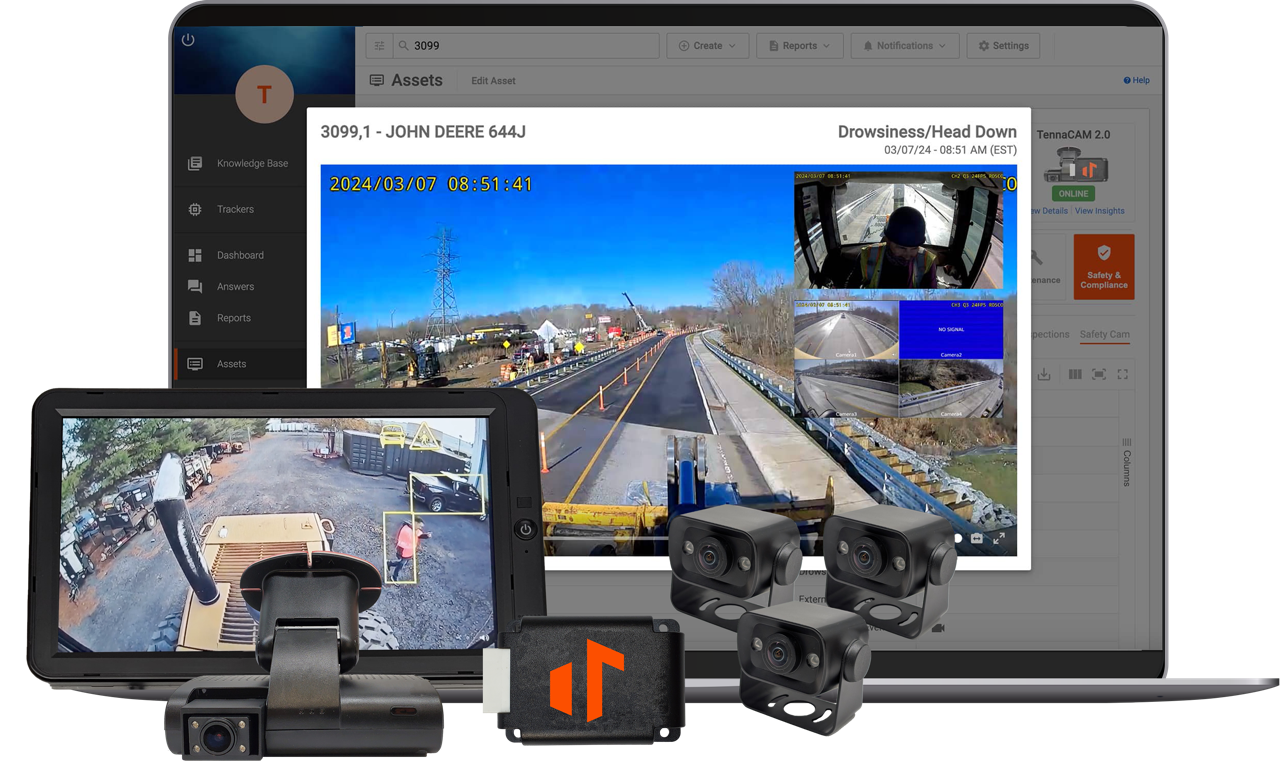
Task: Click the Help link
Action: (x=1136, y=80)
